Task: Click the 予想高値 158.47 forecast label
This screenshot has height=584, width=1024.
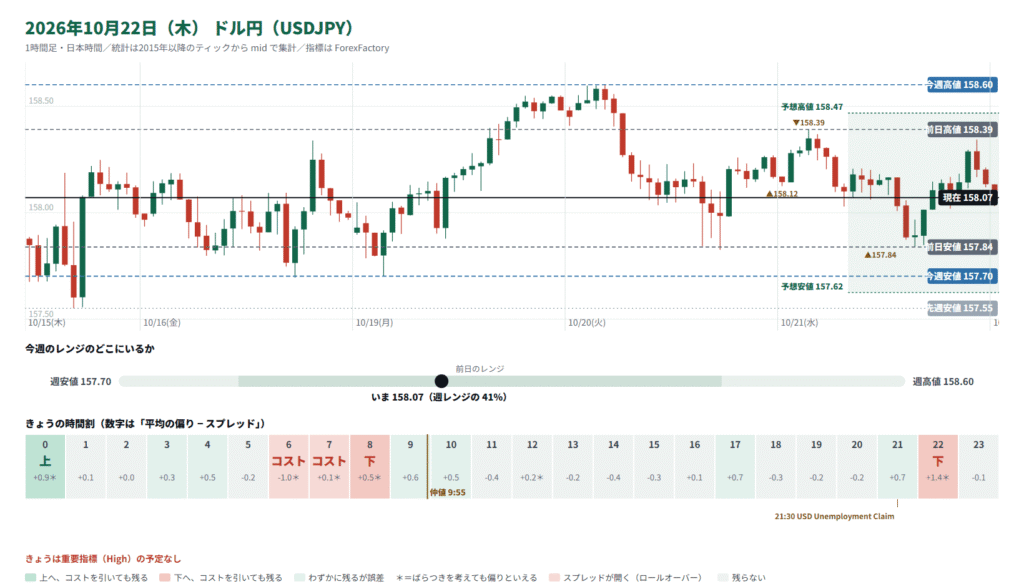Action: point(812,106)
